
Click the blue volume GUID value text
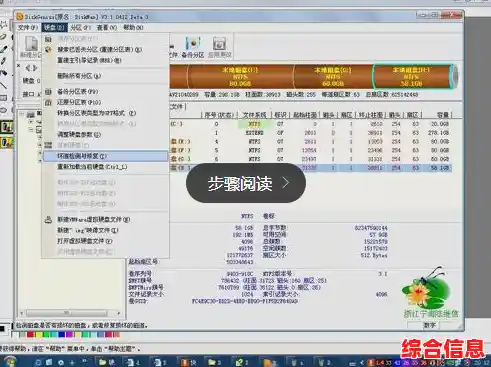pyautogui.click(x=245, y=301)
